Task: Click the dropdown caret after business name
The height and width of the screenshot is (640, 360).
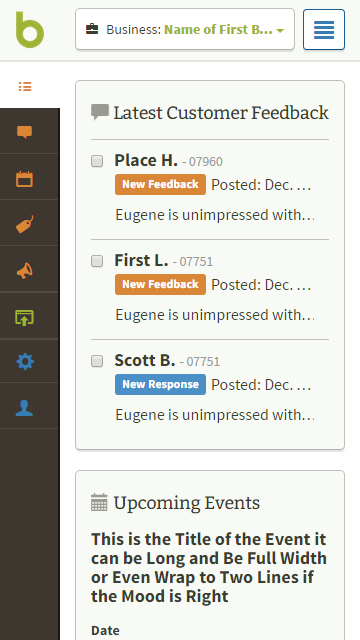Action: 280,31
